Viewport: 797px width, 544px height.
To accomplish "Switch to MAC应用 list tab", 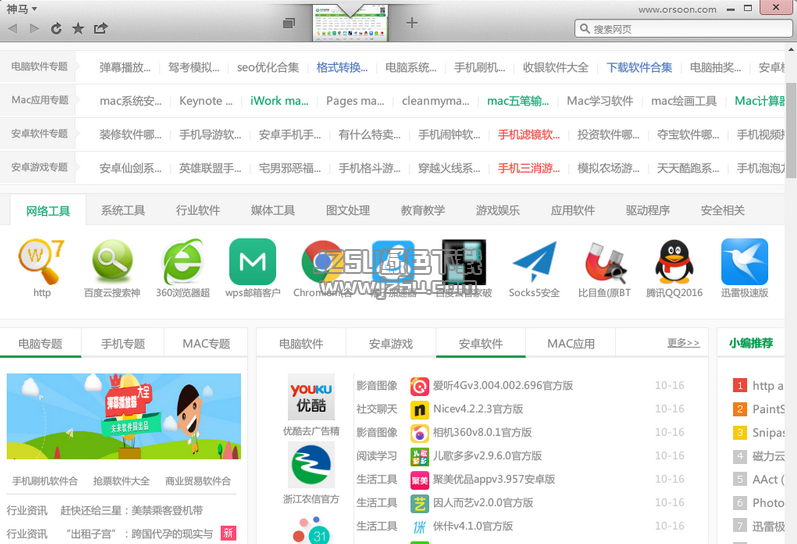I will (x=571, y=344).
